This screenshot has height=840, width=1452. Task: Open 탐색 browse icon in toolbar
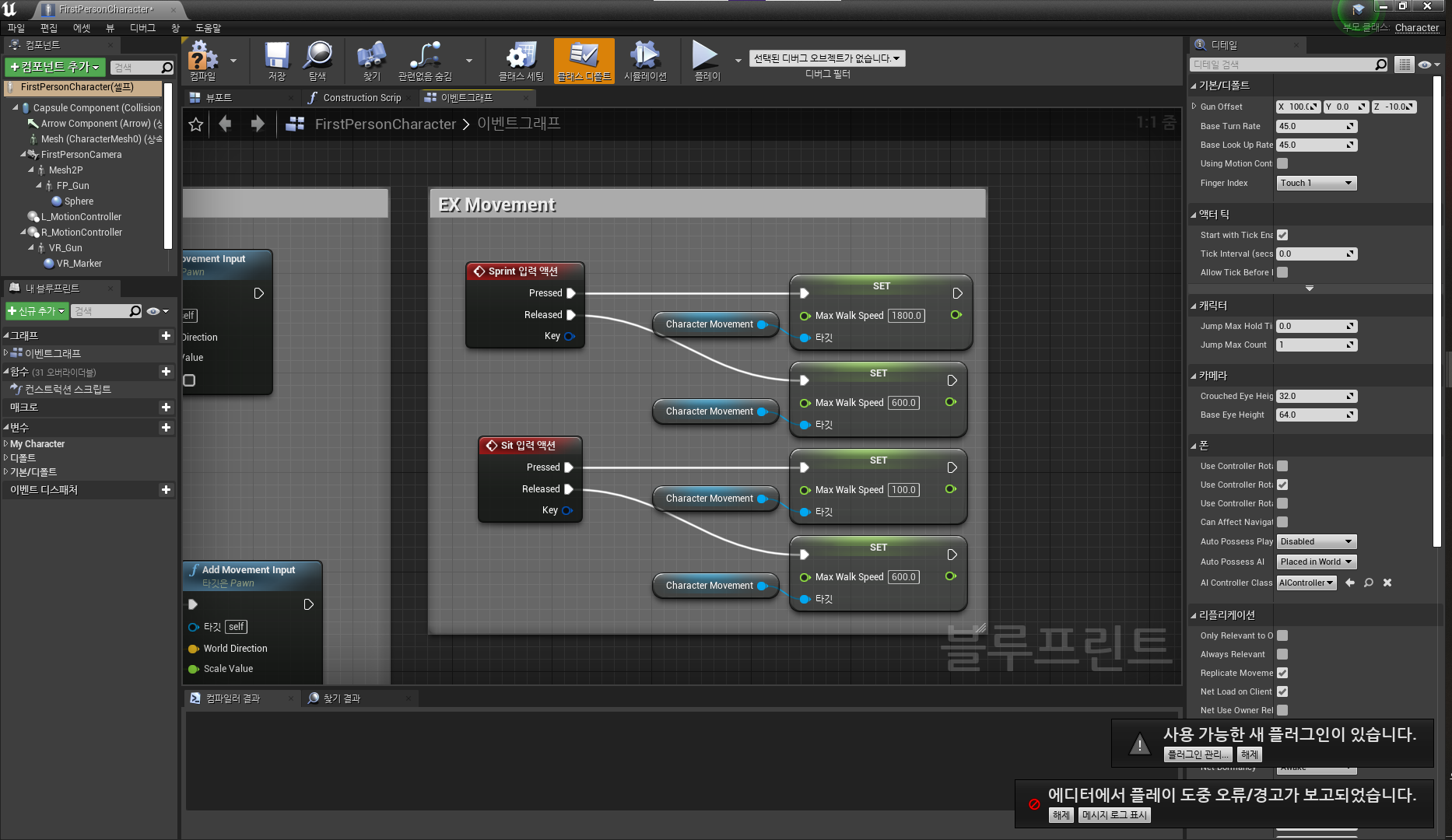click(317, 61)
